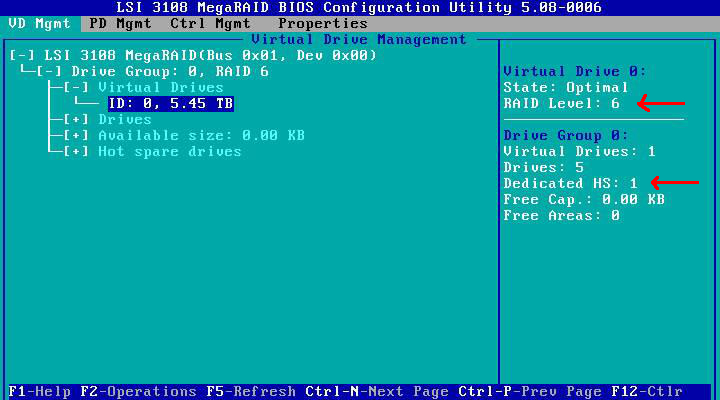
Task: Select LSI 3108 MegaRAID(Bus 0x01, Dev 0x00) label
Action: (210, 56)
